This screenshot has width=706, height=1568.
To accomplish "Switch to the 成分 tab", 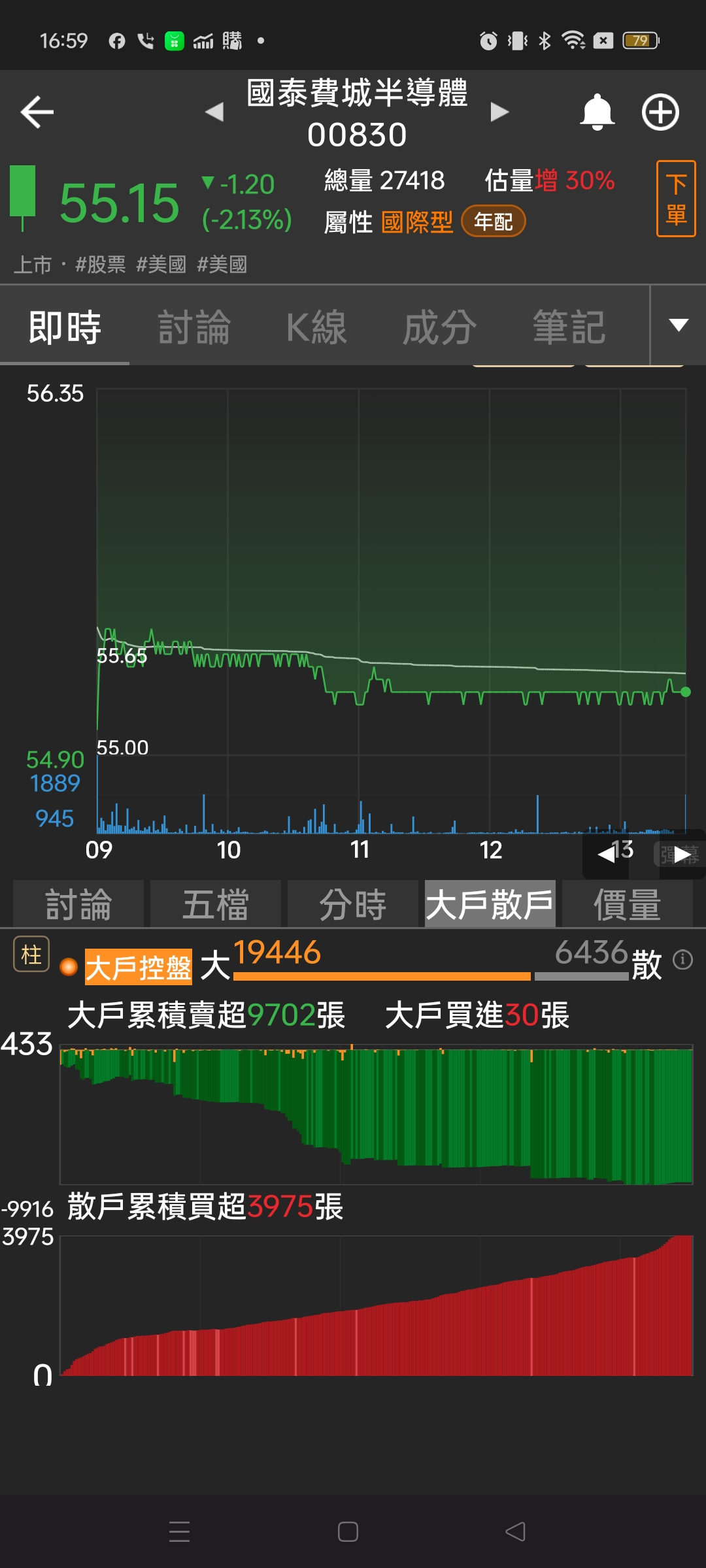I will [439, 327].
